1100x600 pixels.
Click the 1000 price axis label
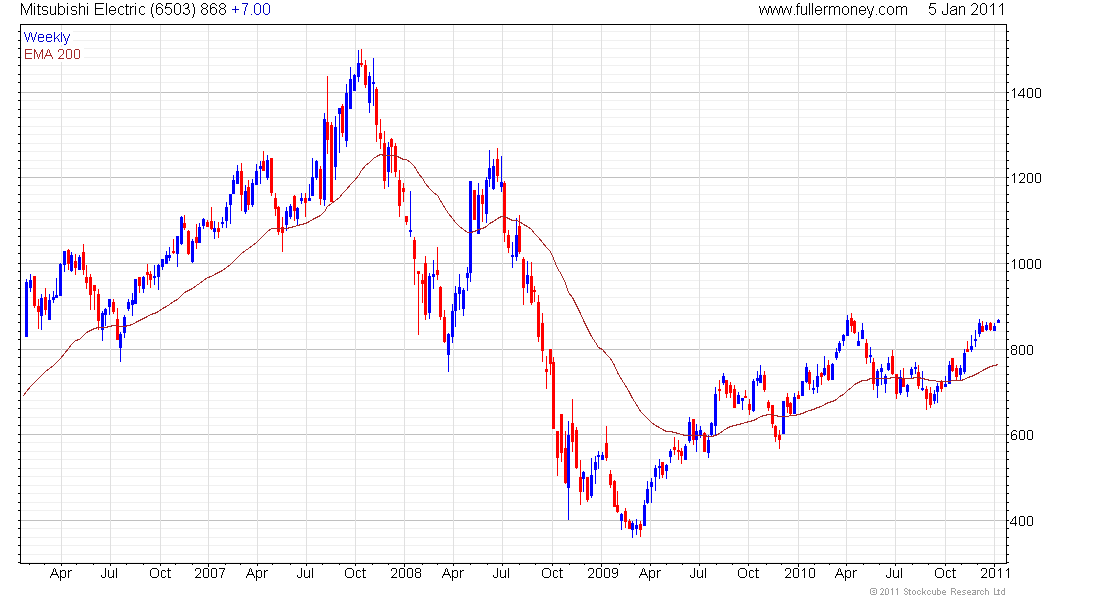pos(1026,265)
